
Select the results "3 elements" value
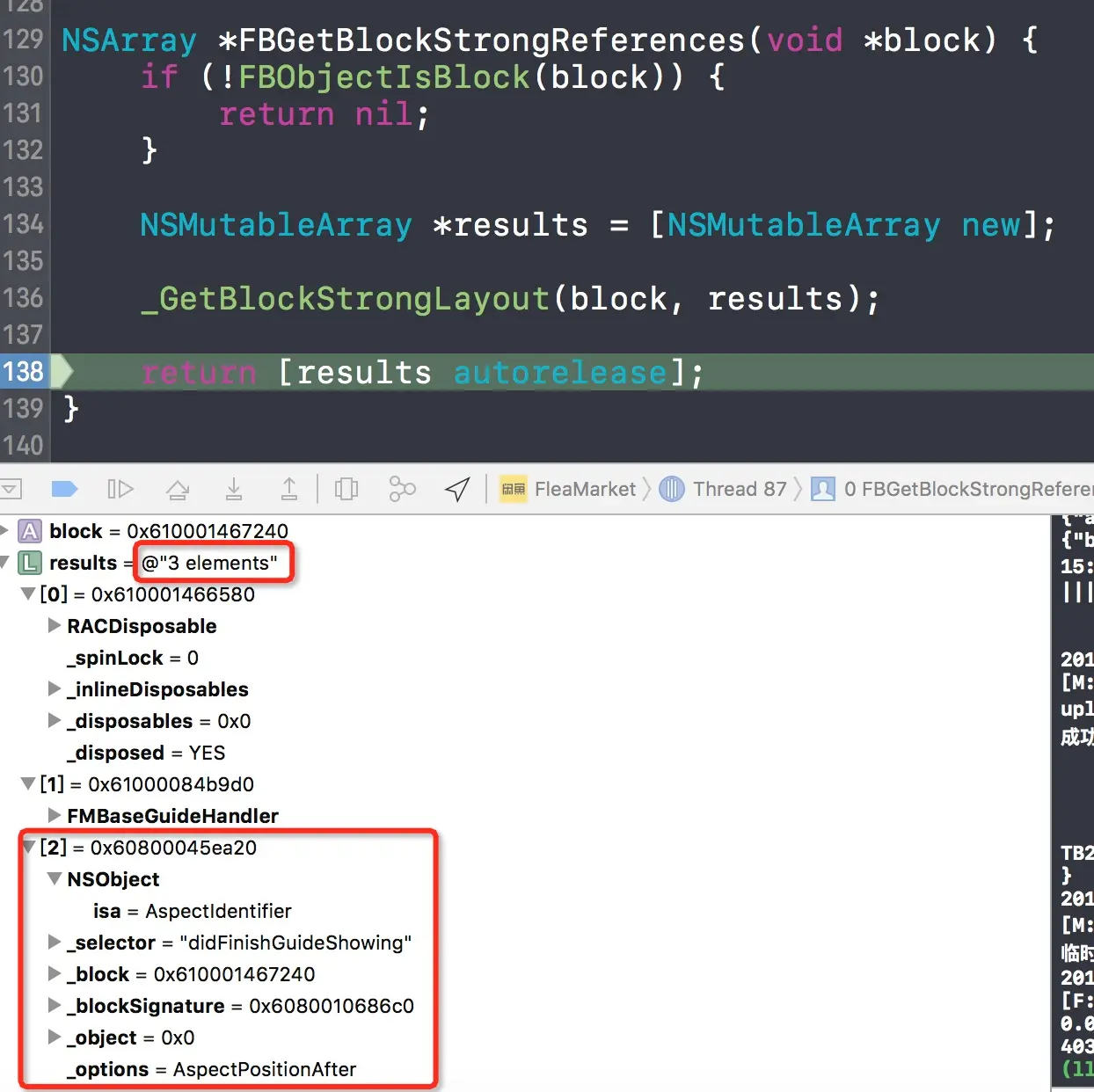tap(209, 563)
